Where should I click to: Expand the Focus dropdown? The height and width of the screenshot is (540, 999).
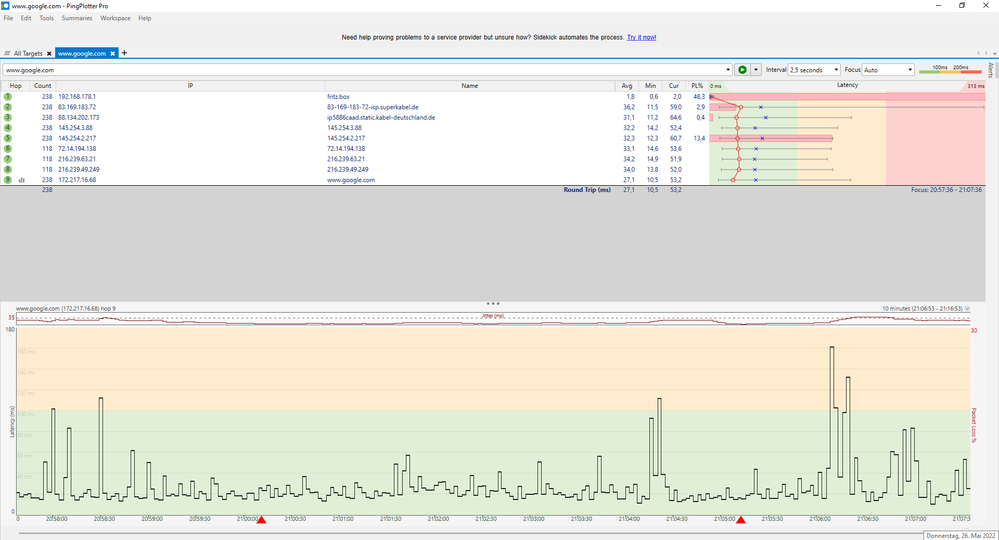click(909, 70)
